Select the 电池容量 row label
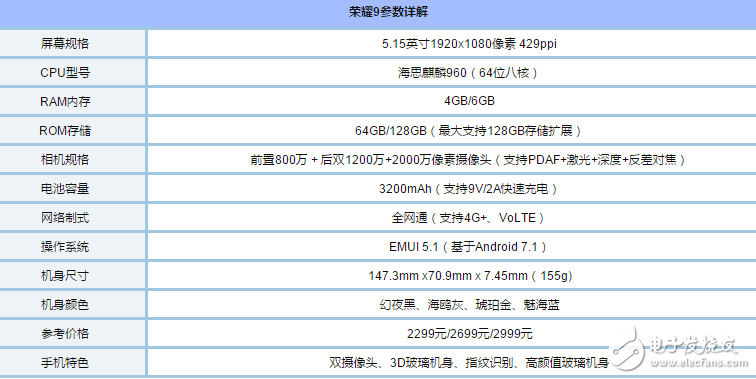This screenshot has width=756, height=379. [65, 188]
